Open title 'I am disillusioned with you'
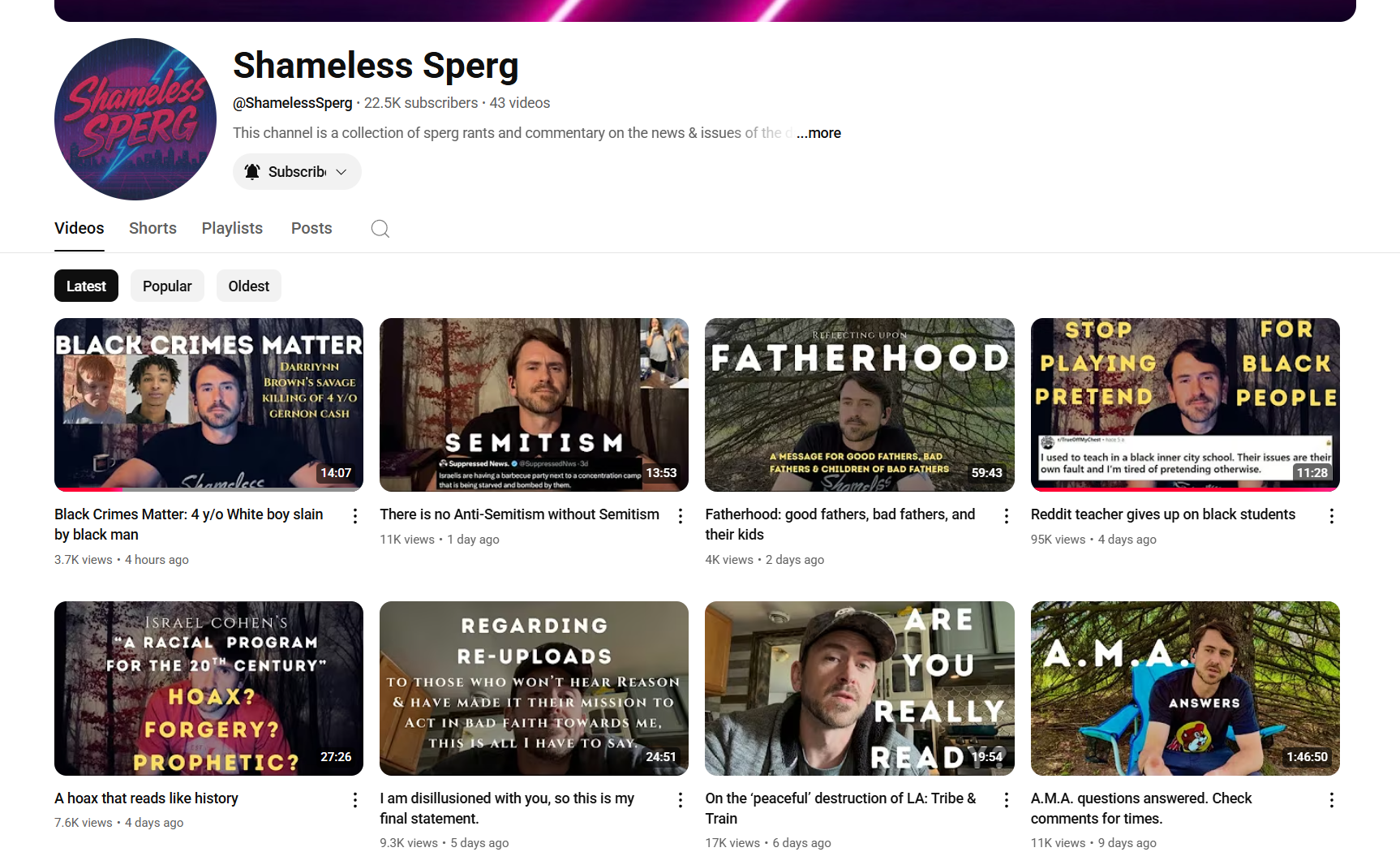The width and height of the screenshot is (1400, 852). 507,808
